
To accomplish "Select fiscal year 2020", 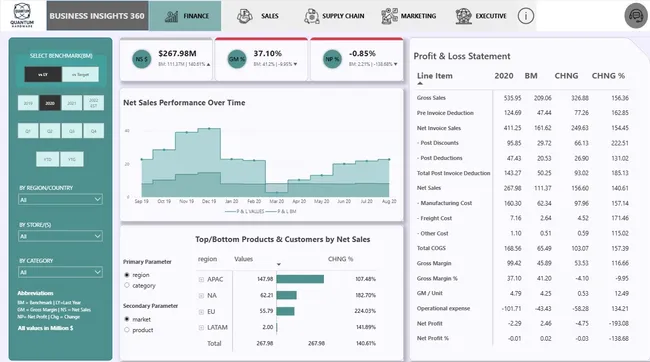I will pyautogui.click(x=50, y=103).
